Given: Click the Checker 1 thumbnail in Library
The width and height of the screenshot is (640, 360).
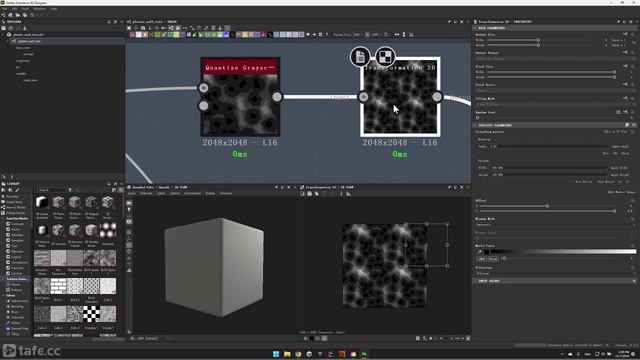Looking at the screenshot, I should click(91, 314).
